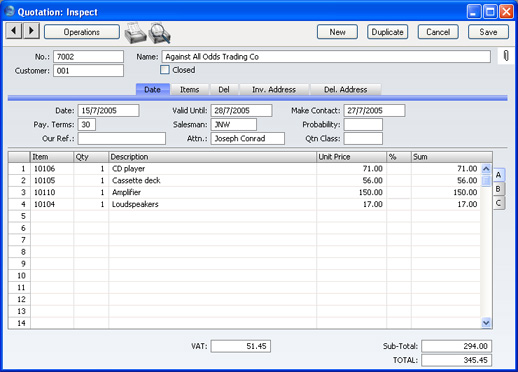518x372 pixels.
Task: Select item code 10110 cell
Action: pos(52,192)
